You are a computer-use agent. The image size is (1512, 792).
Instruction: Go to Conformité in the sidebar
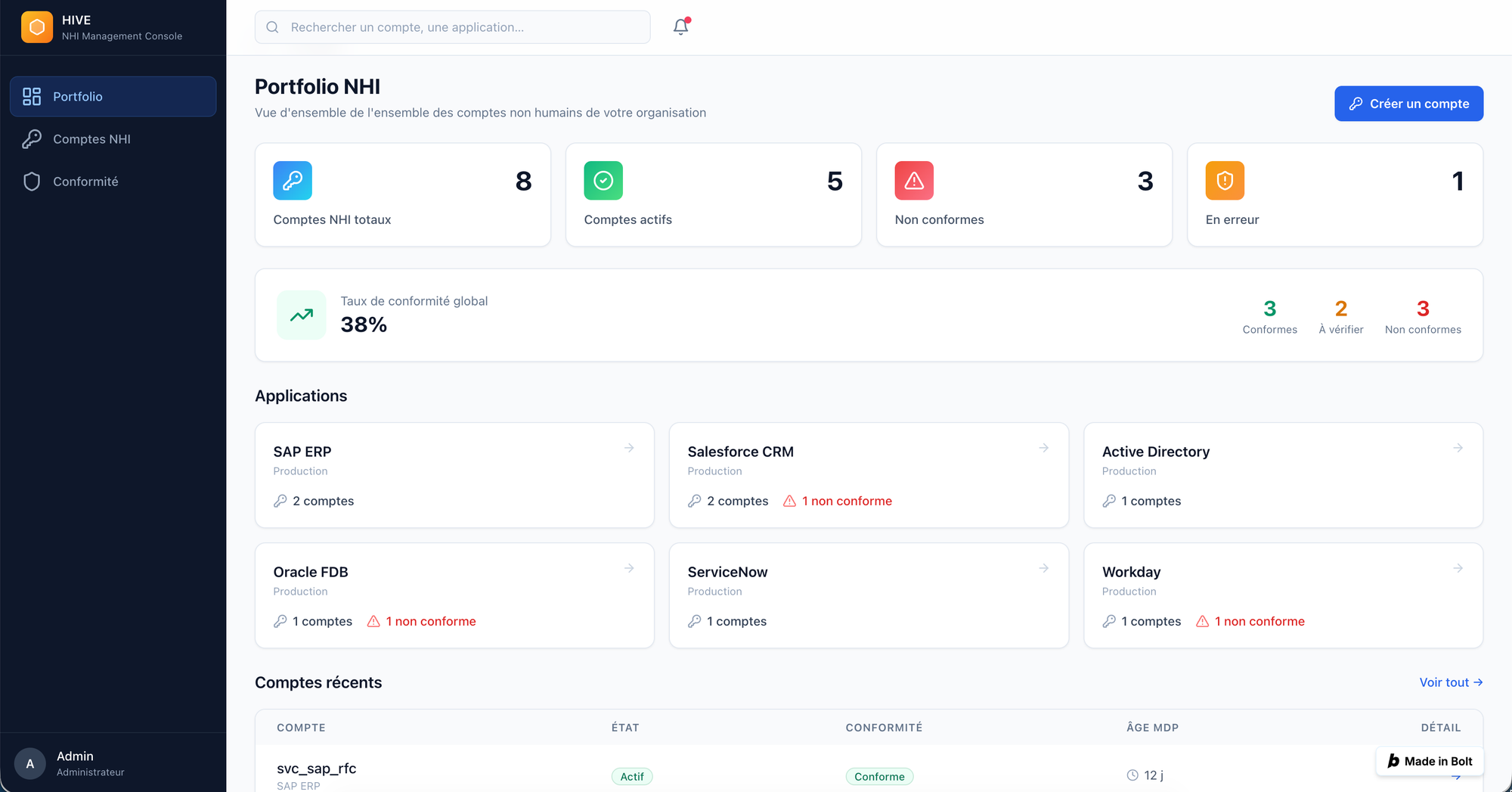113,182
